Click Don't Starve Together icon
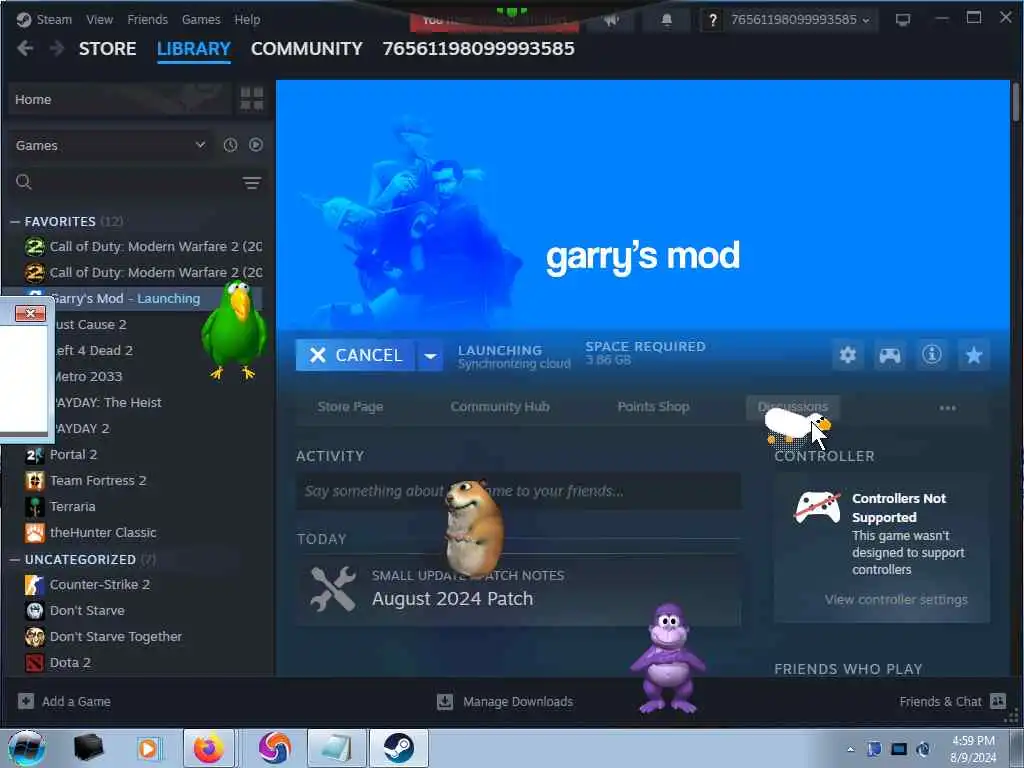The image size is (1024, 768). [x=35, y=637]
